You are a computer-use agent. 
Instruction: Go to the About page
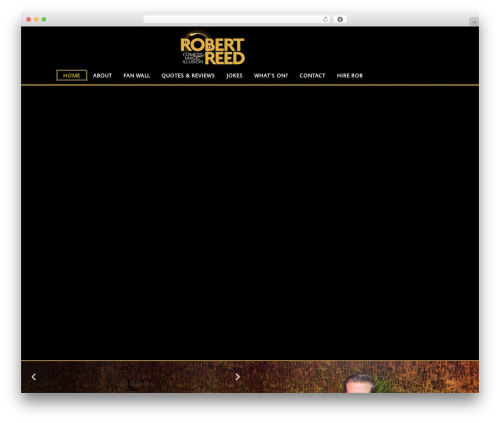102,76
